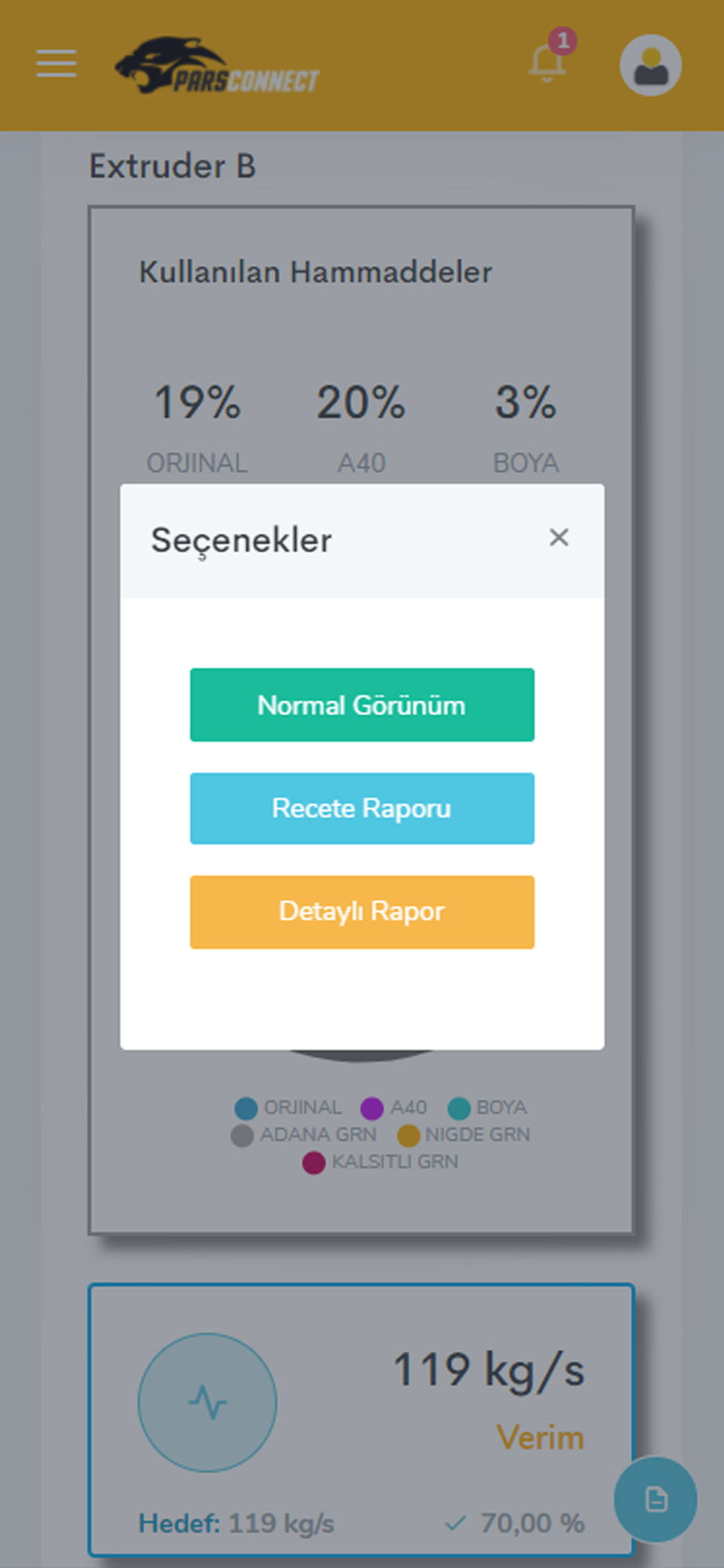Open the notifications bell icon
Screen dimensions: 724x1568
(547, 63)
